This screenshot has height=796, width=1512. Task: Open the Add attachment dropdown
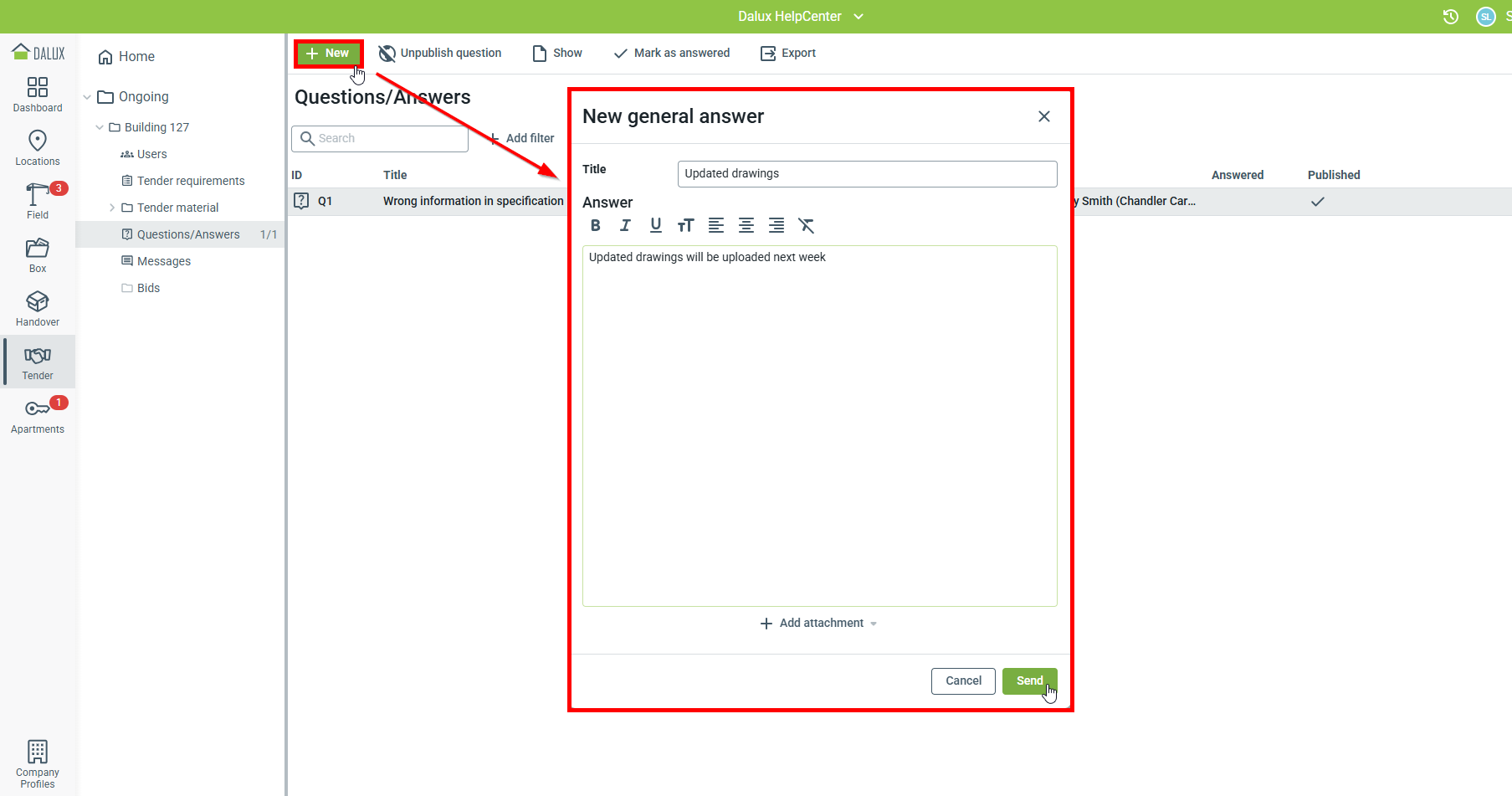pyautogui.click(x=819, y=623)
